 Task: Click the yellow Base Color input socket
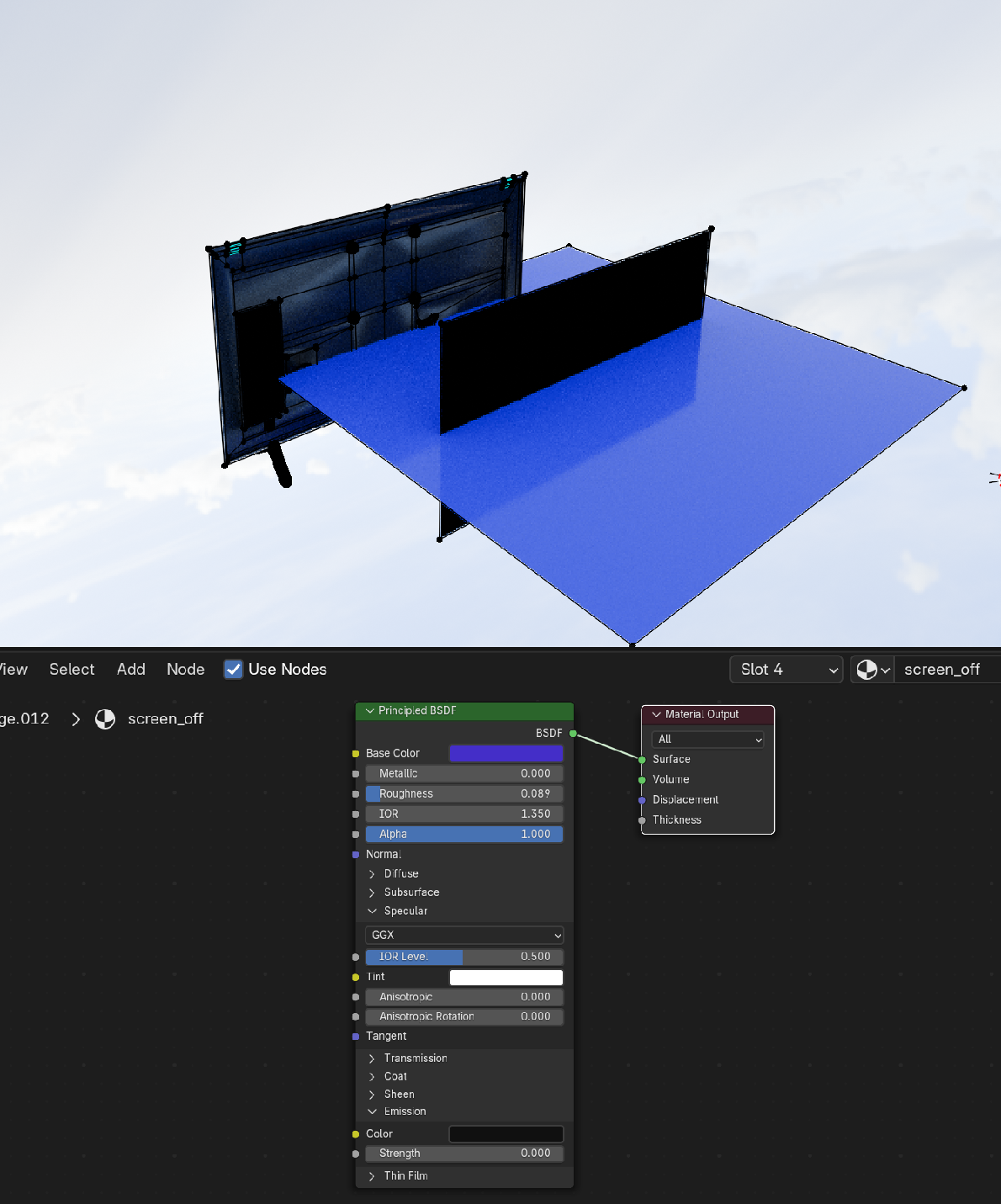click(x=355, y=753)
